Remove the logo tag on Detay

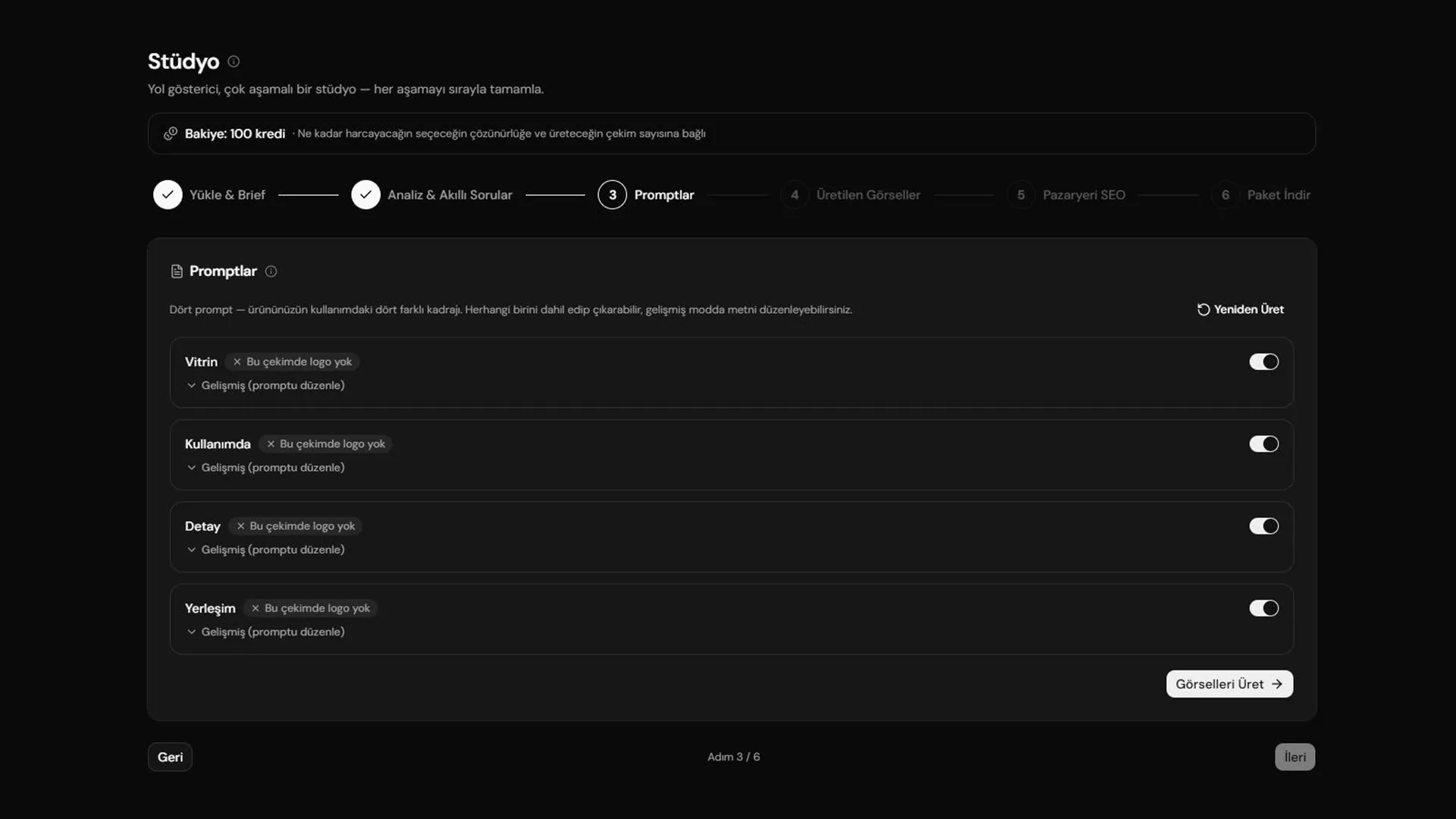click(x=240, y=526)
